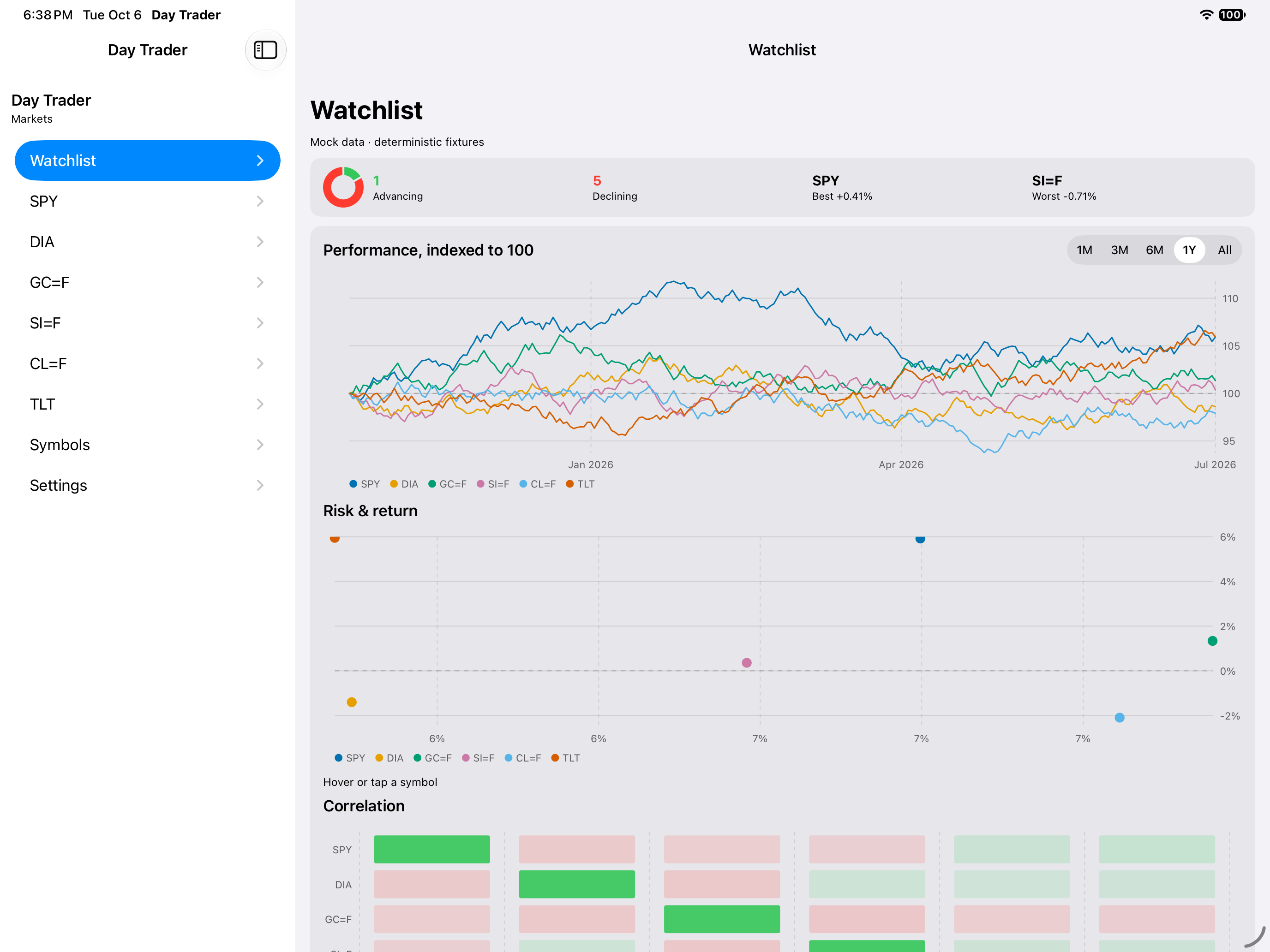
Task: Click the 'SPY Best +0.41%' stat
Action: point(842,188)
